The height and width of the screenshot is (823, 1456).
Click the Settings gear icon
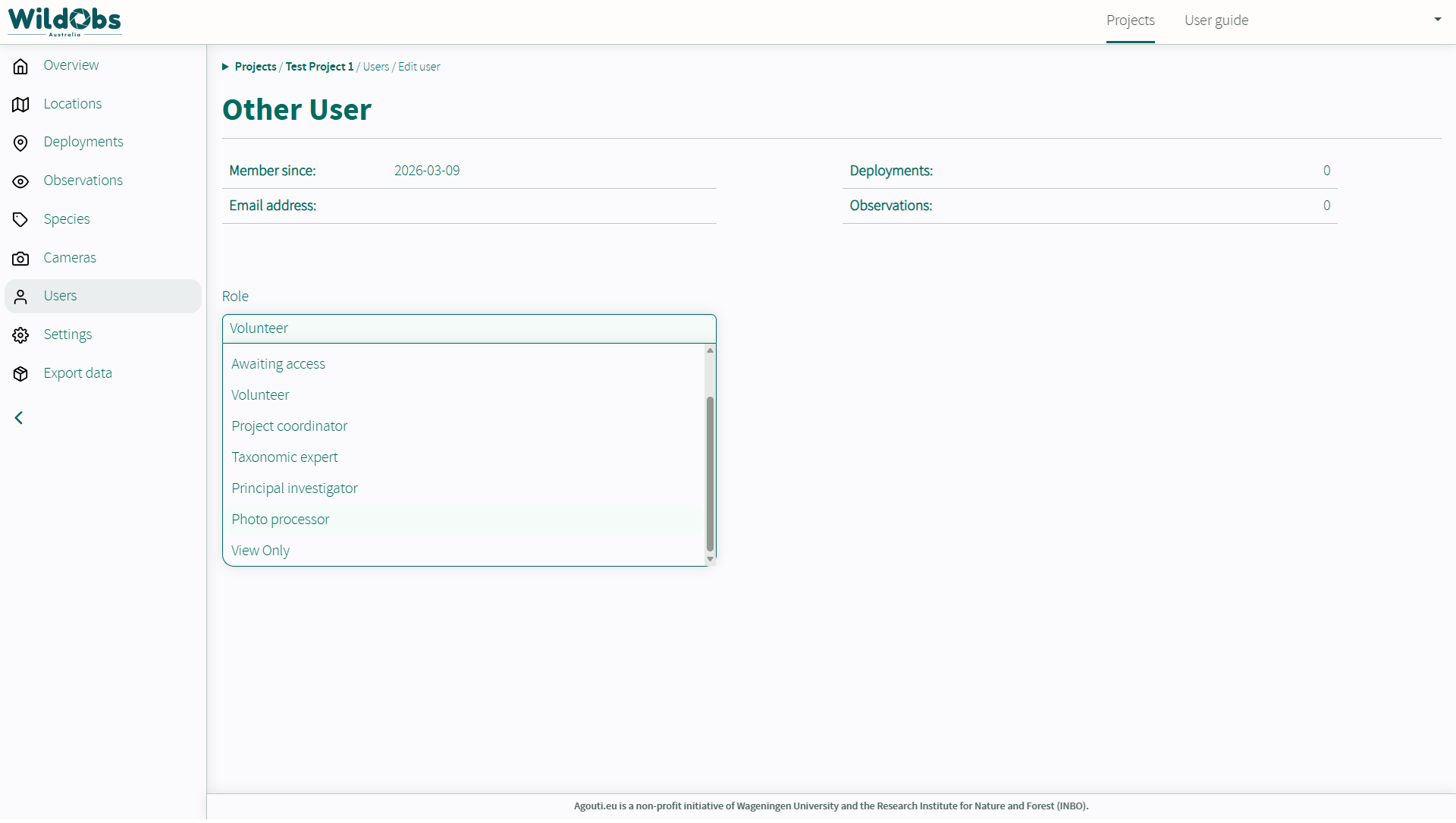[x=20, y=335]
